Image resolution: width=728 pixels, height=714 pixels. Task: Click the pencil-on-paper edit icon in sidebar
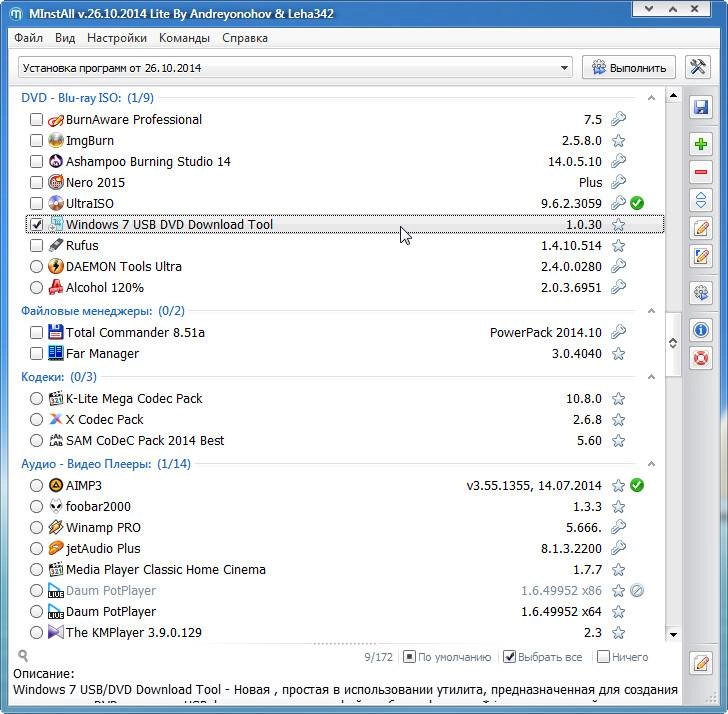point(701,228)
